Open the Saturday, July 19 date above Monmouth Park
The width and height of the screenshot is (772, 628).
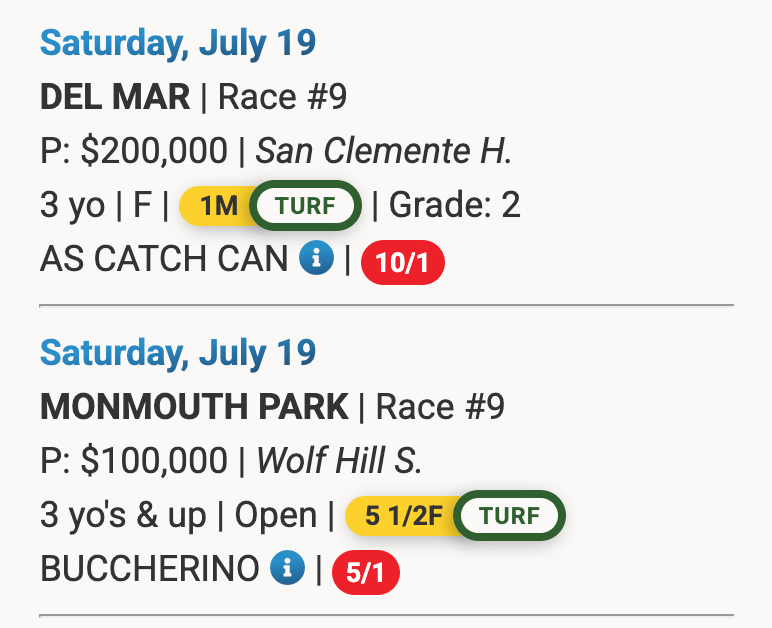(178, 353)
